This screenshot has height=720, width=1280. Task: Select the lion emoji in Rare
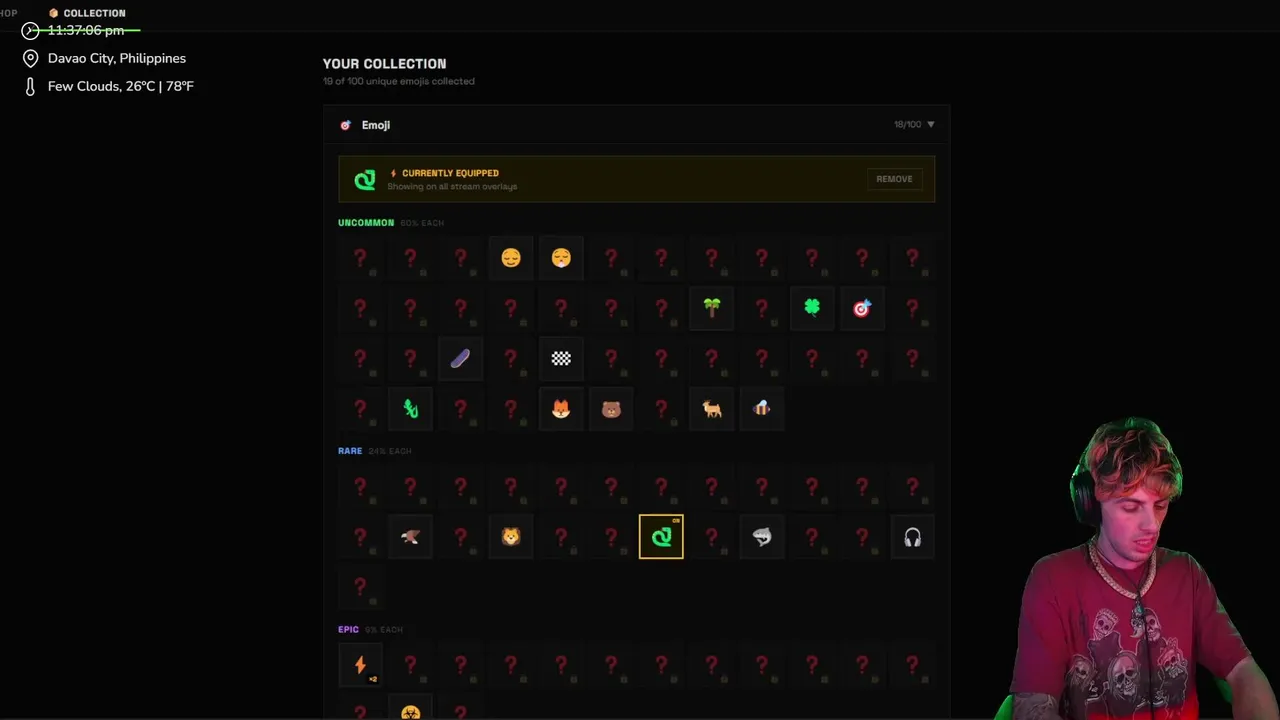511,537
